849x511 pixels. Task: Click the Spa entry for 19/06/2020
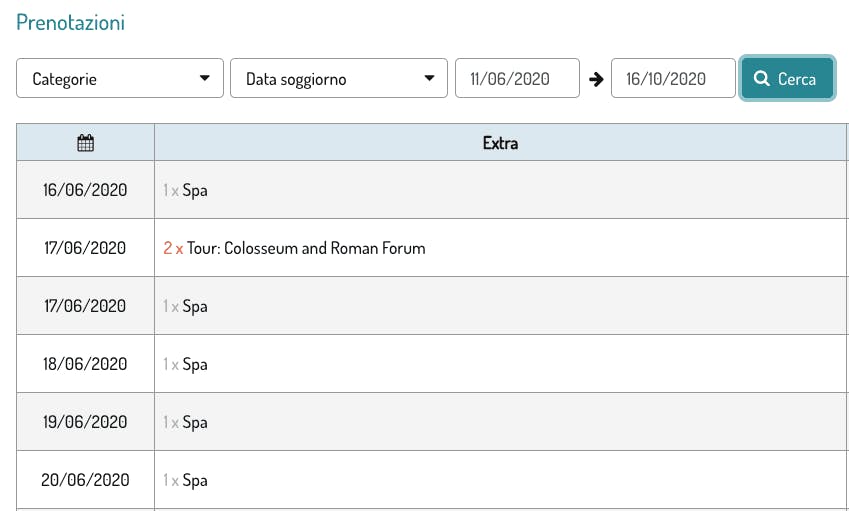click(x=195, y=422)
